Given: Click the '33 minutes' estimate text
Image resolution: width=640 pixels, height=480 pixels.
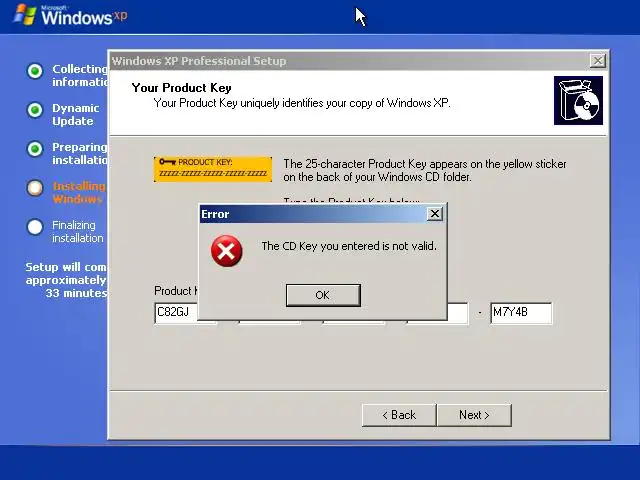Looking at the screenshot, I should [76, 293].
